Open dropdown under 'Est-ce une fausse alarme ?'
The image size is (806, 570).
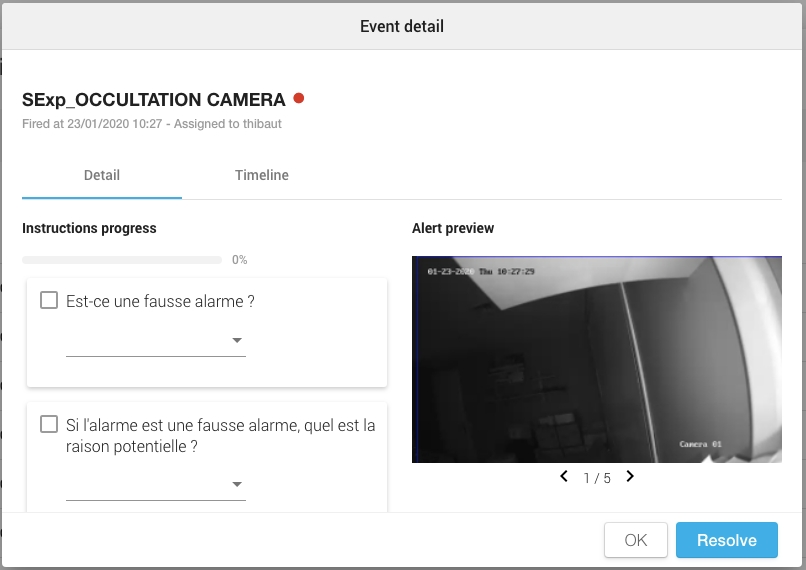pyautogui.click(x=155, y=341)
